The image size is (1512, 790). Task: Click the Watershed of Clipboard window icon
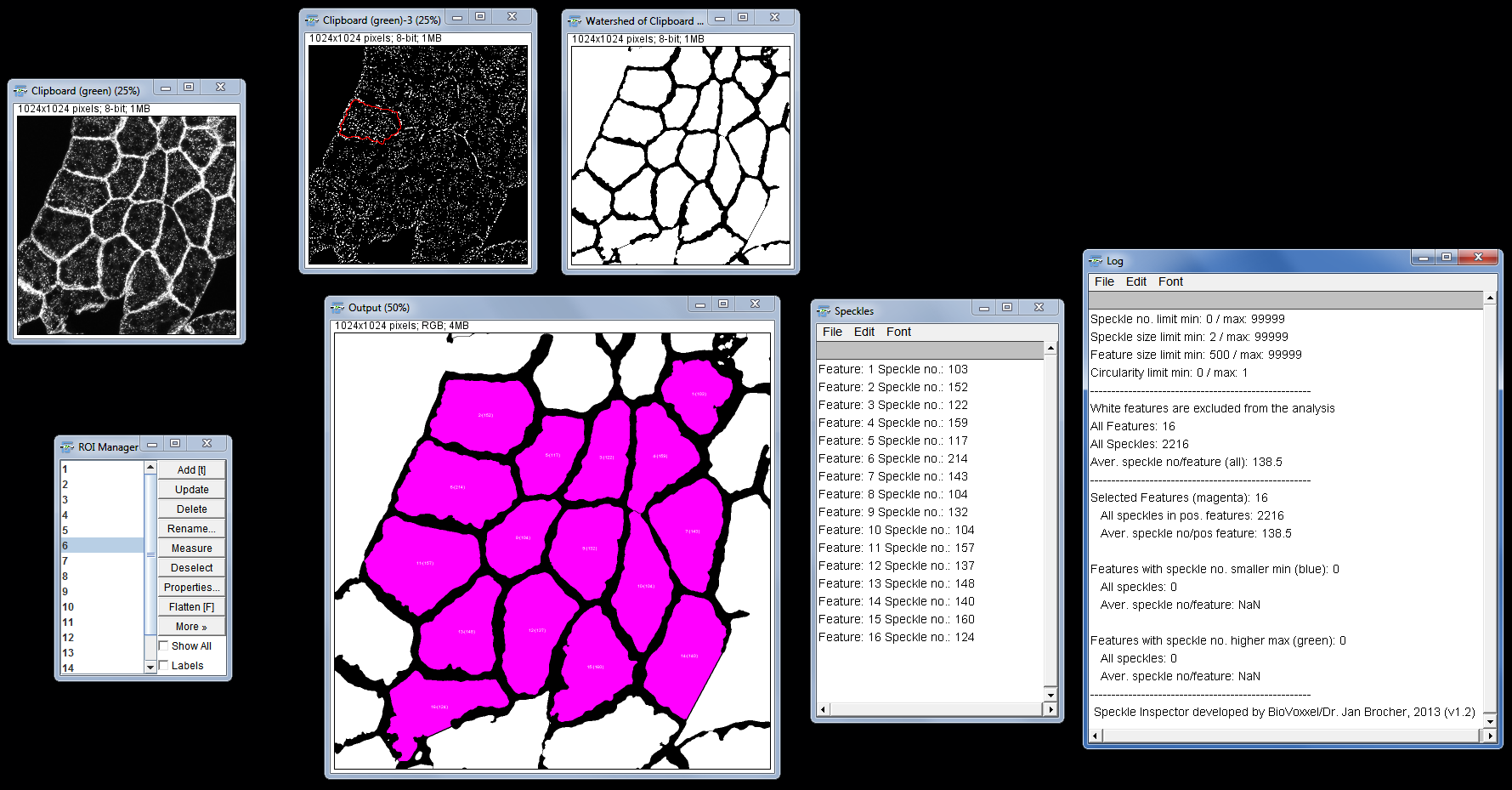click(575, 21)
